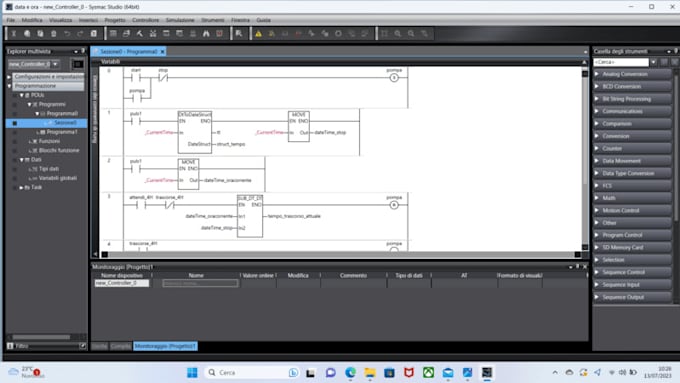Click the zoom in magnifier icon

pos(398,33)
